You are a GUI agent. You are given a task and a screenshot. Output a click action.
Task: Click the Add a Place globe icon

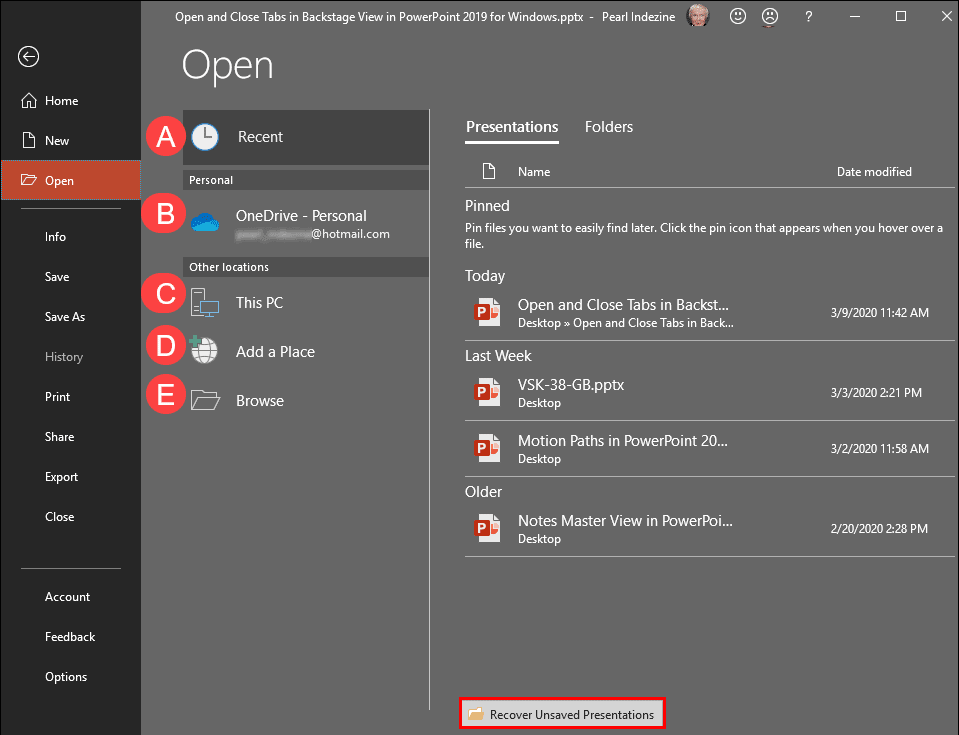click(x=204, y=351)
